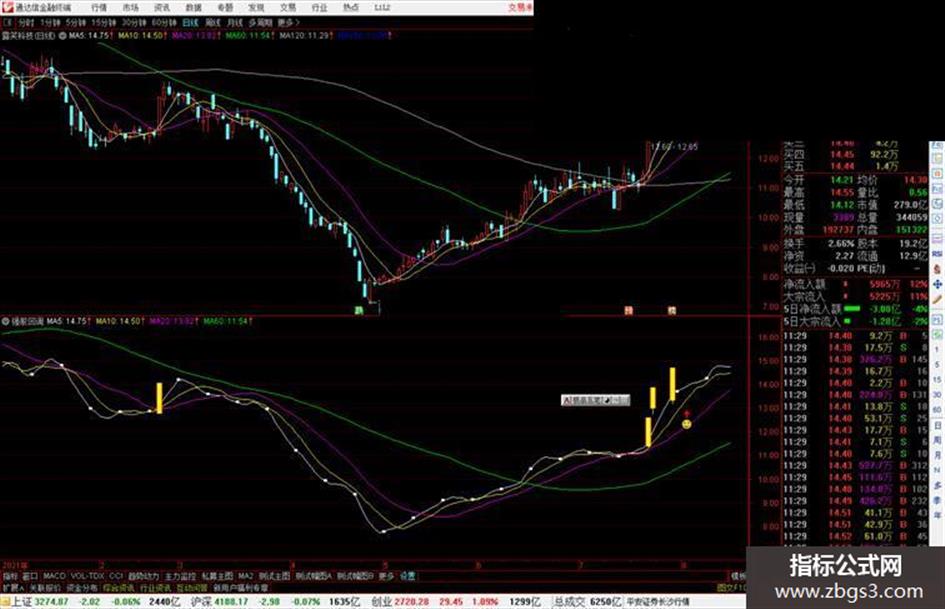Open the 发现 menu
Image resolution: width=945 pixels, height=609 pixels.
coord(256,8)
